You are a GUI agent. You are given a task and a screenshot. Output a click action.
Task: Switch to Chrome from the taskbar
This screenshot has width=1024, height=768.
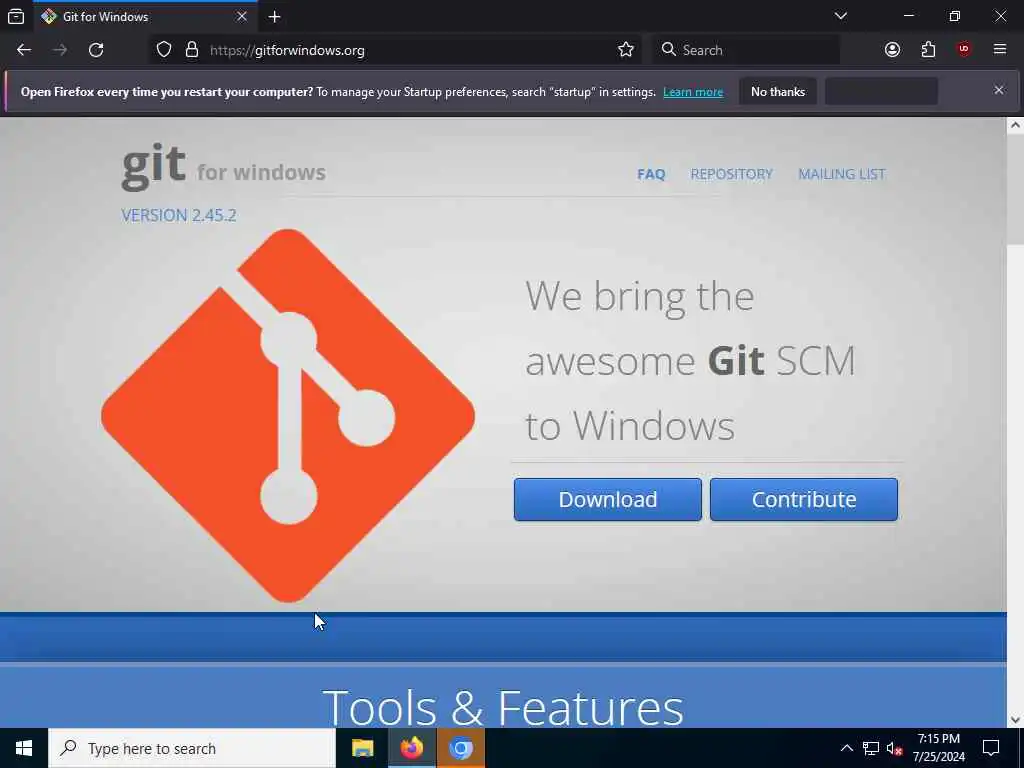[460, 748]
